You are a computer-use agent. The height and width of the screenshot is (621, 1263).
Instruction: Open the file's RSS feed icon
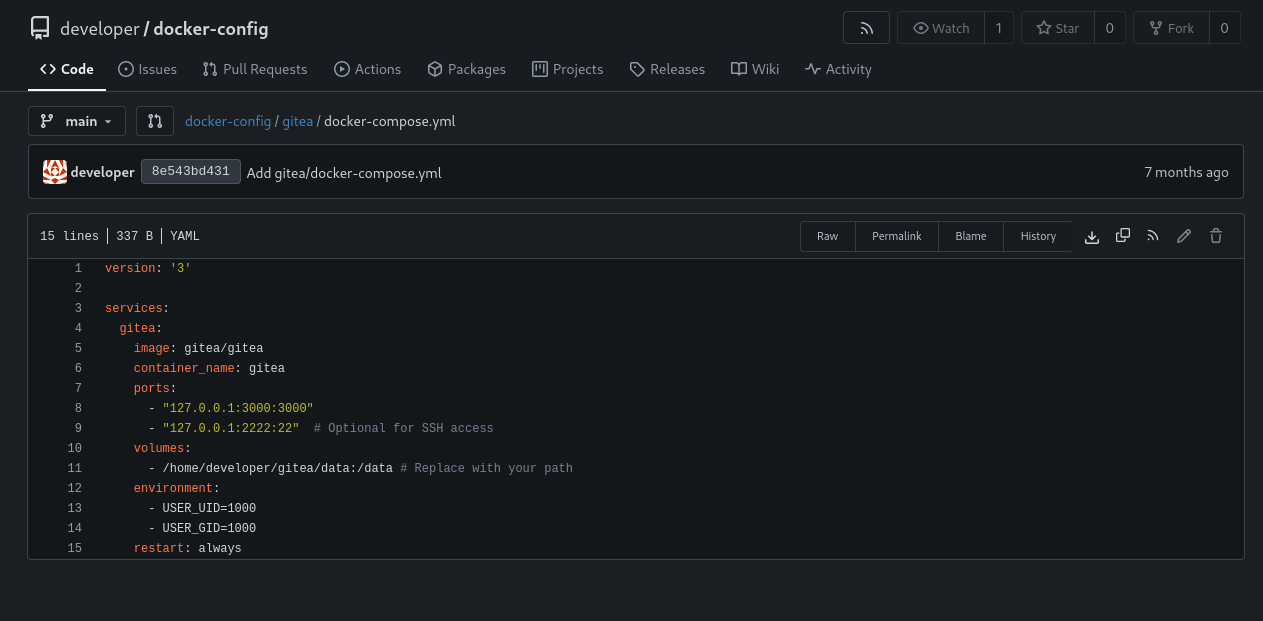(1153, 236)
